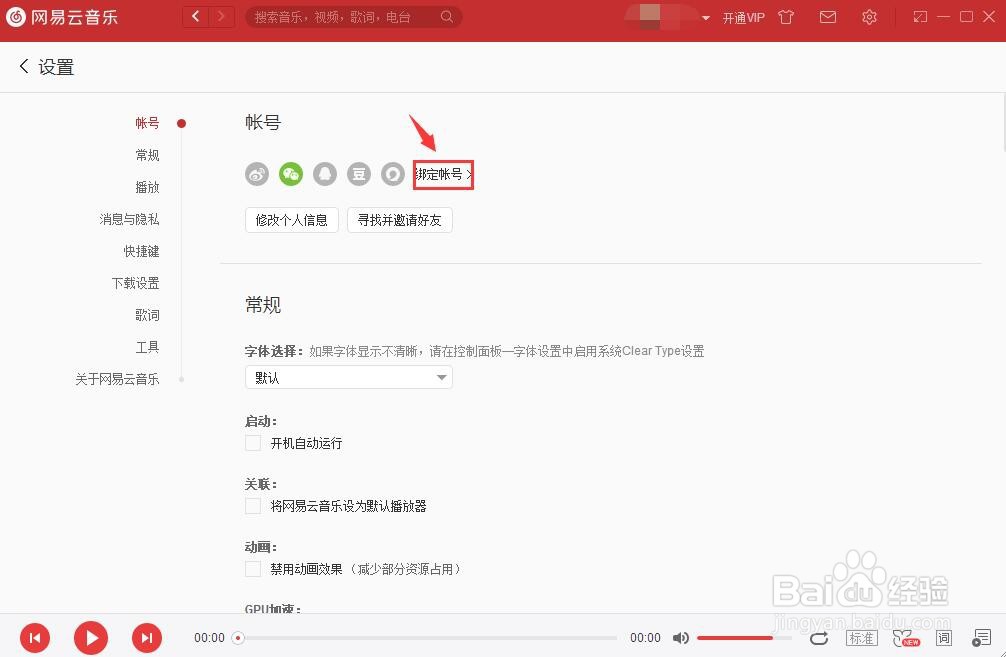Play the previous track
1006x657 pixels.
click(x=35, y=638)
